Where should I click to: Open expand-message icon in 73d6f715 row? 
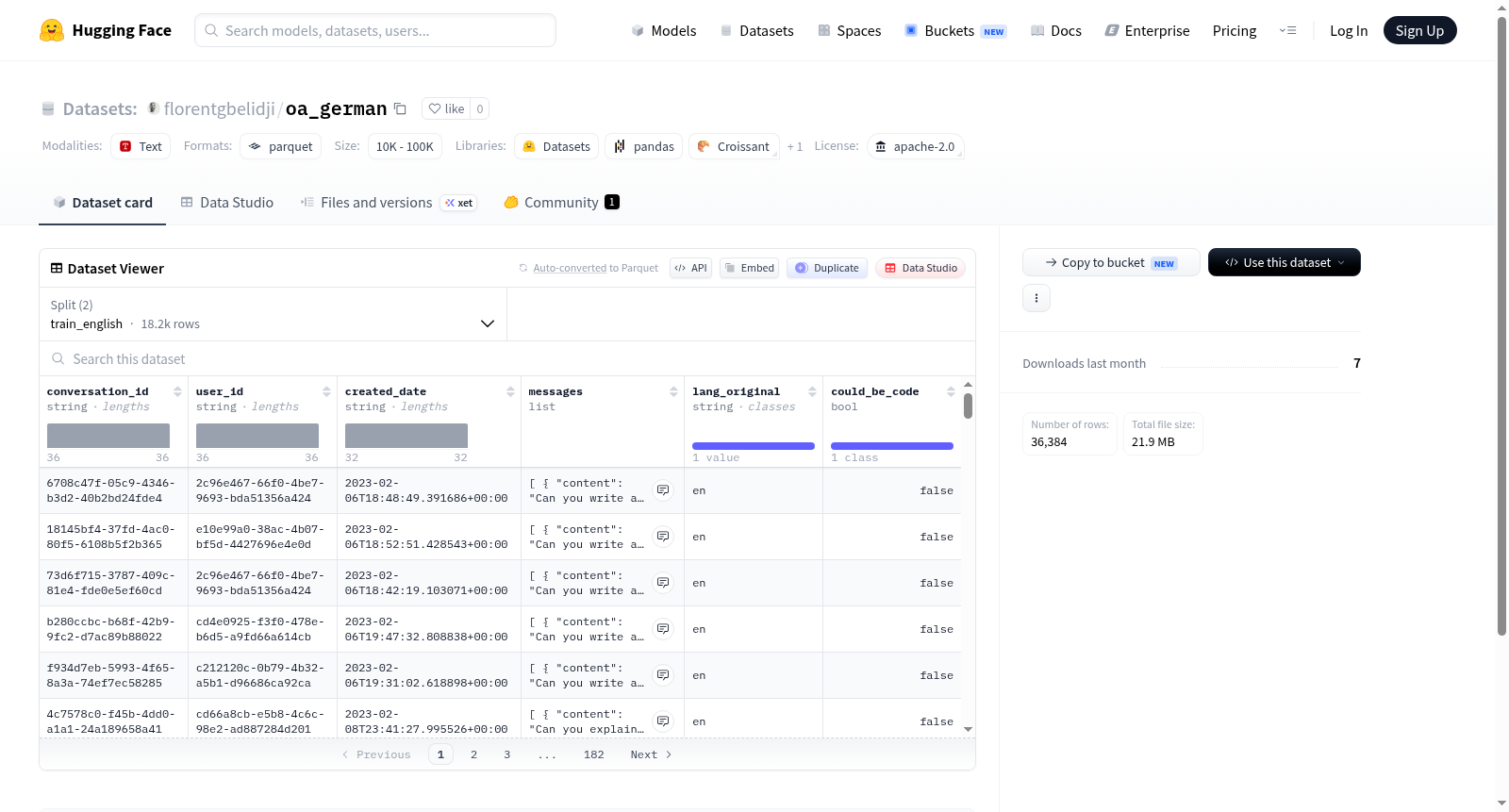(x=663, y=583)
